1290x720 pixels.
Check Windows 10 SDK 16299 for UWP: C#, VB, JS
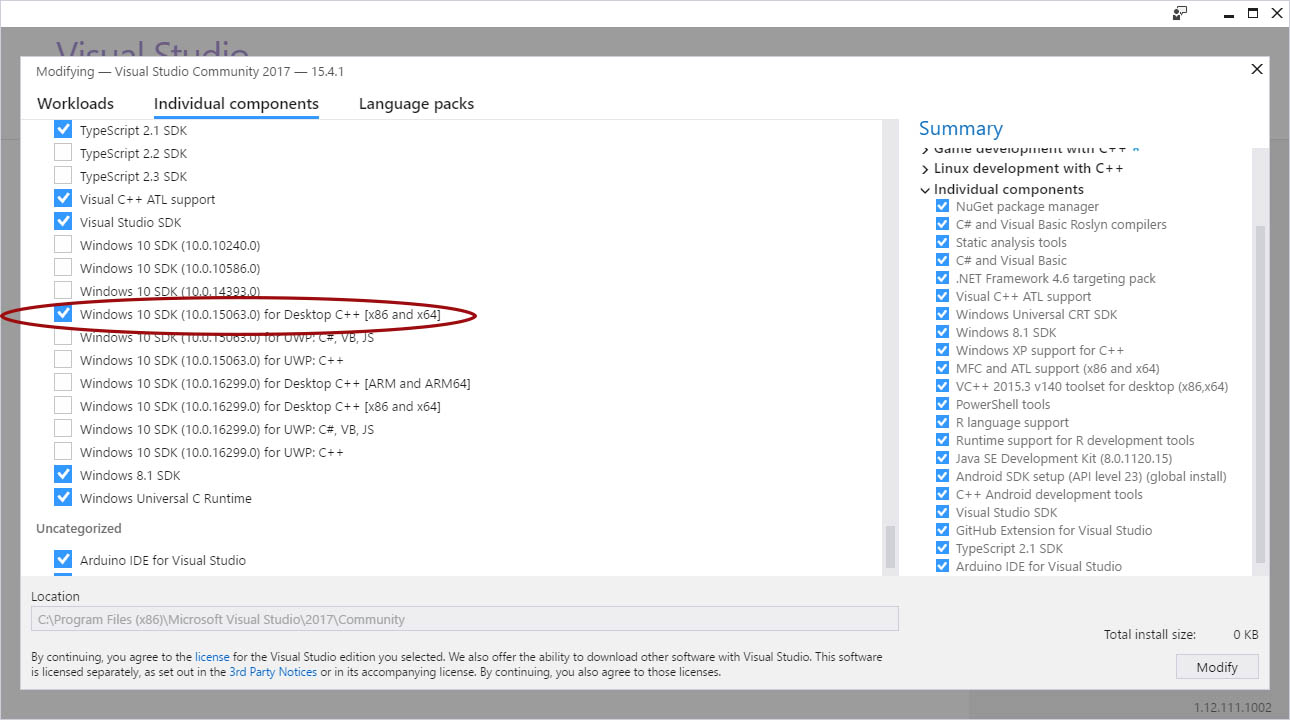63,429
